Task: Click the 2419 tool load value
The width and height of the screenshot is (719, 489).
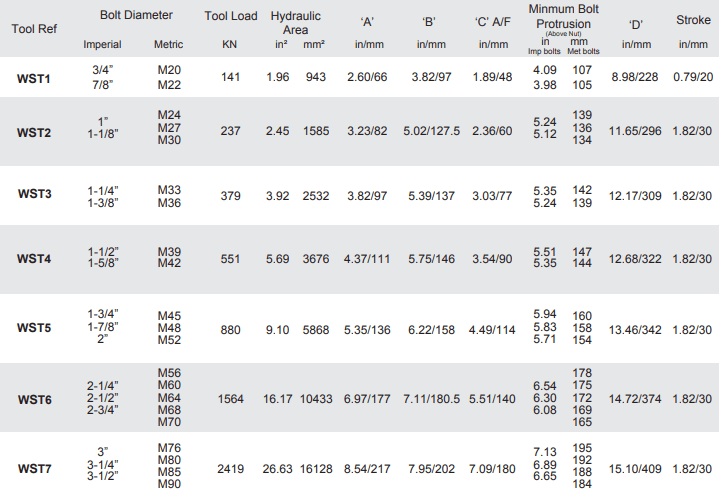Action: click(x=230, y=466)
